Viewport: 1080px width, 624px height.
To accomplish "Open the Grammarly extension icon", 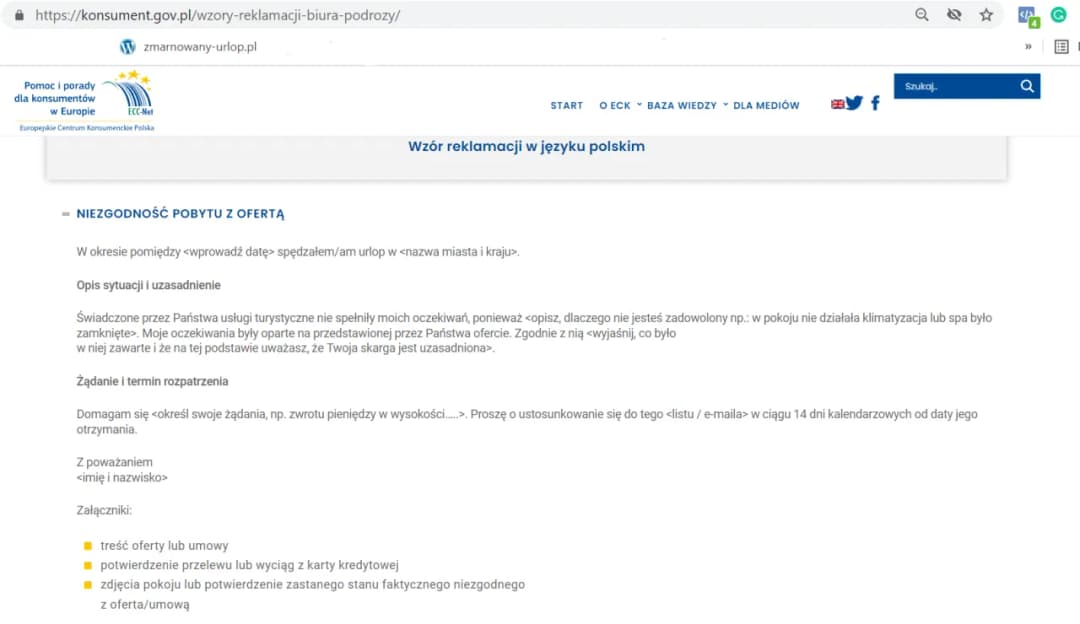I will 1059,15.
